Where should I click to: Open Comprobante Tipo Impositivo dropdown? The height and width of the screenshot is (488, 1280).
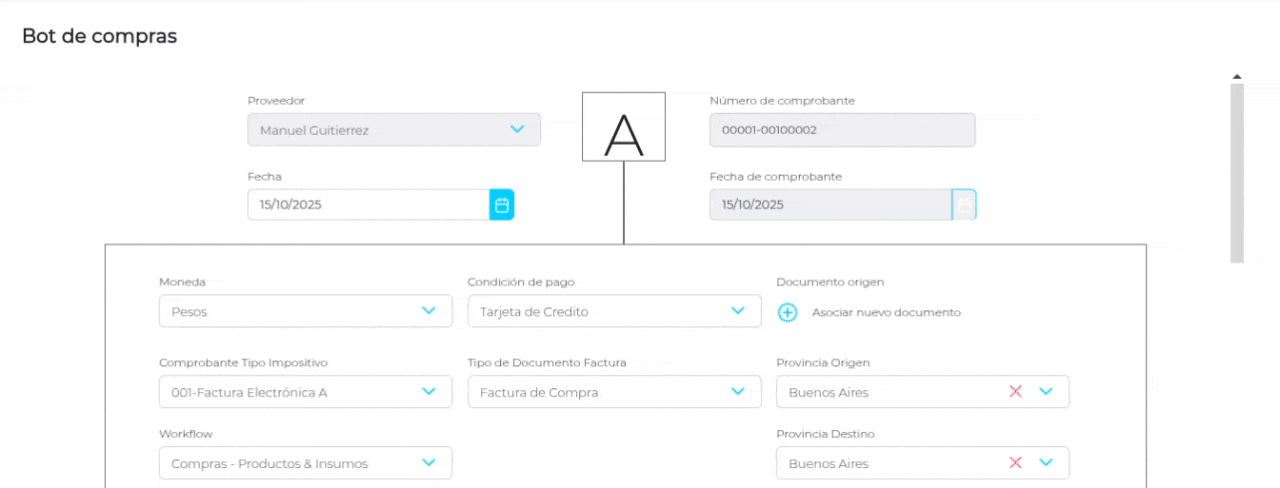point(429,392)
